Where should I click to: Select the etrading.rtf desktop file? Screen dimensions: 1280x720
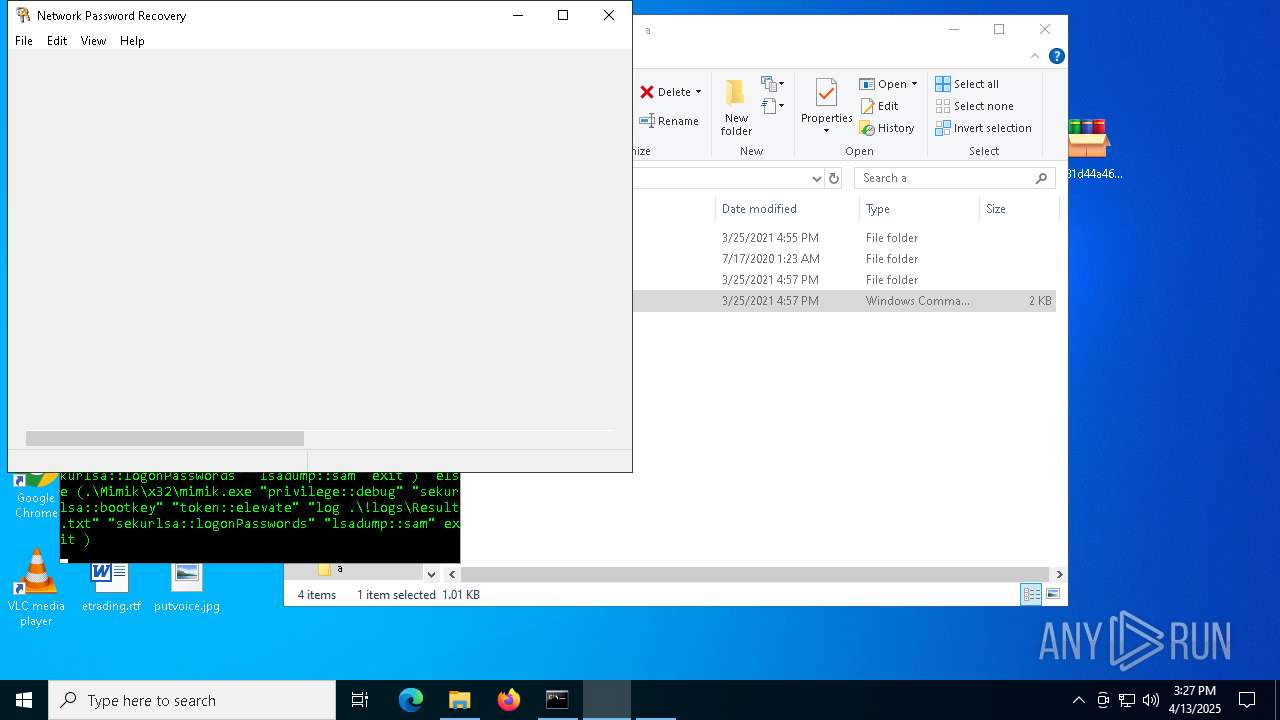pyautogui.click(x=111, y=588)
